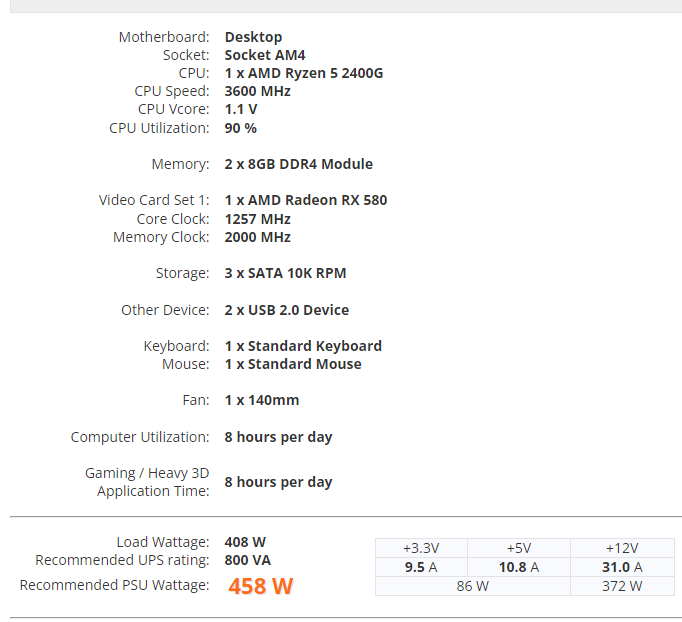Viewport: 682px width, 622px height.
Task: Select the orange '458 W' PSU wattage
Action: point(261,586)
